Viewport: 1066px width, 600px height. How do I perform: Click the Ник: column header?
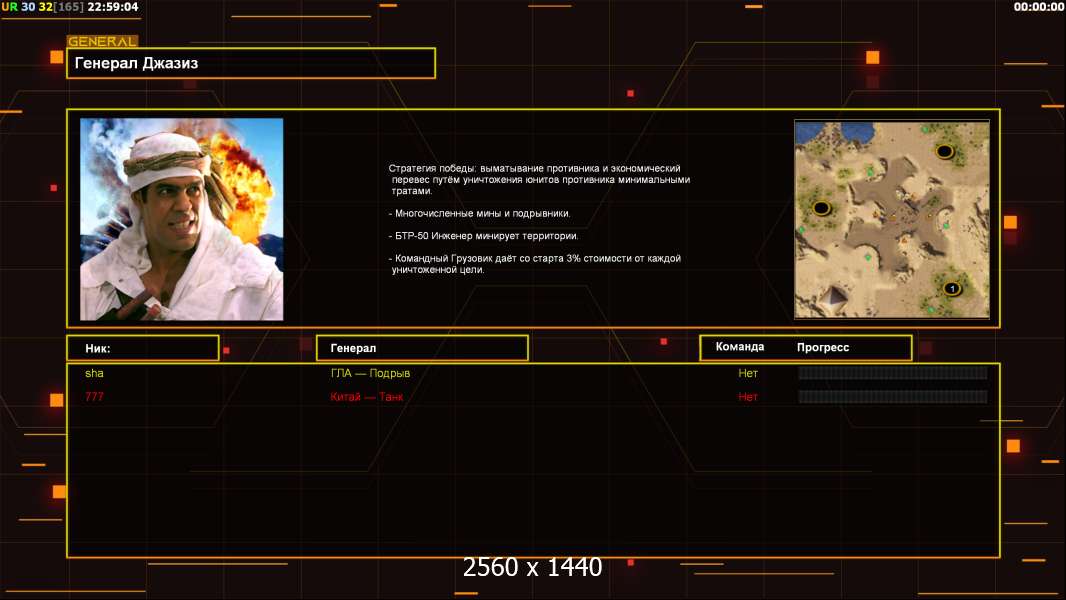click(142, 348)
